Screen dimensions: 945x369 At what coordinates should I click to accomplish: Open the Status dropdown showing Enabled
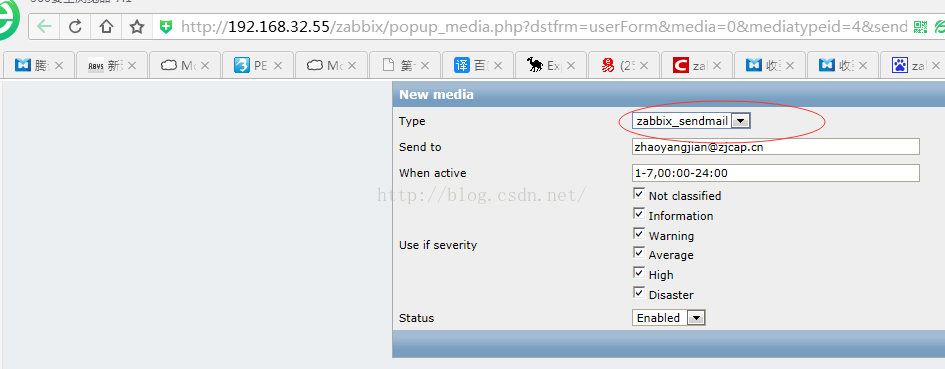668,318
